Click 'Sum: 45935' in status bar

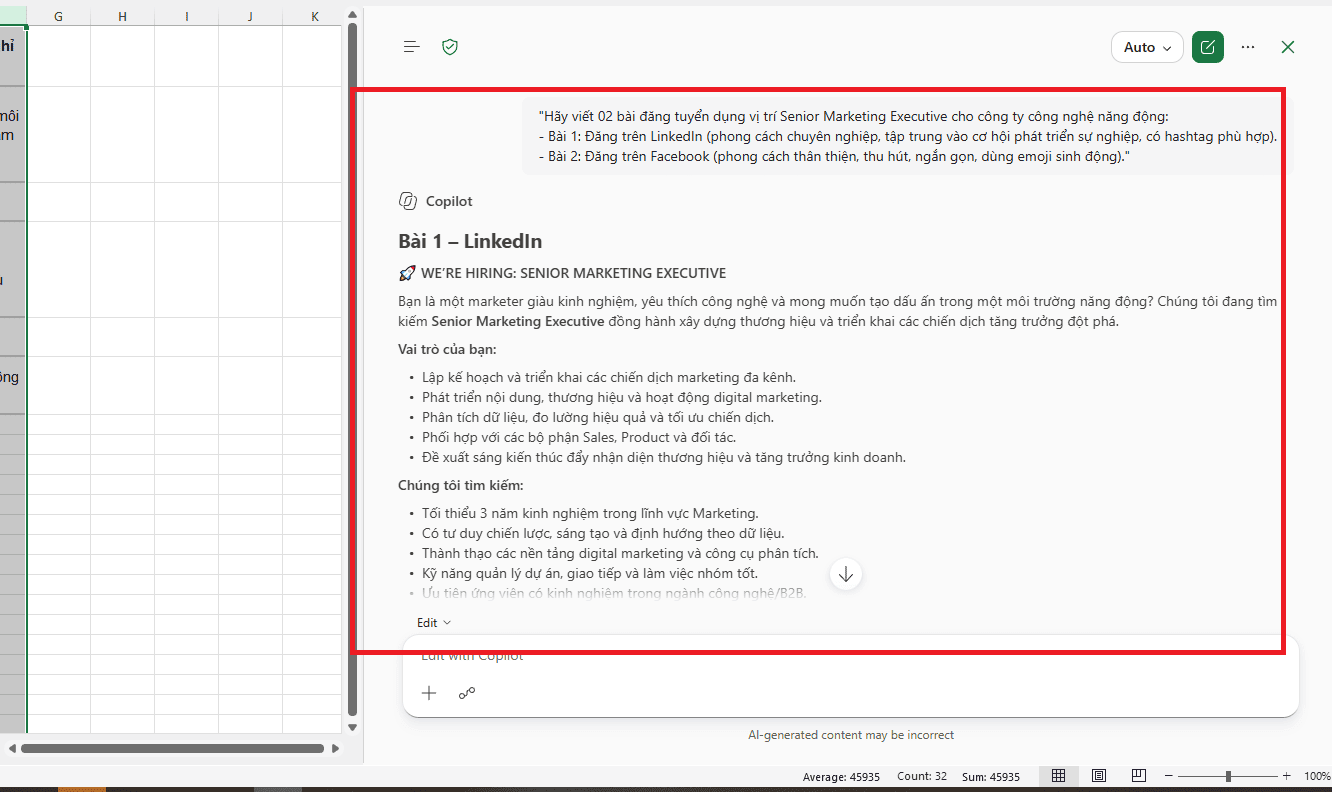point(991,777)
